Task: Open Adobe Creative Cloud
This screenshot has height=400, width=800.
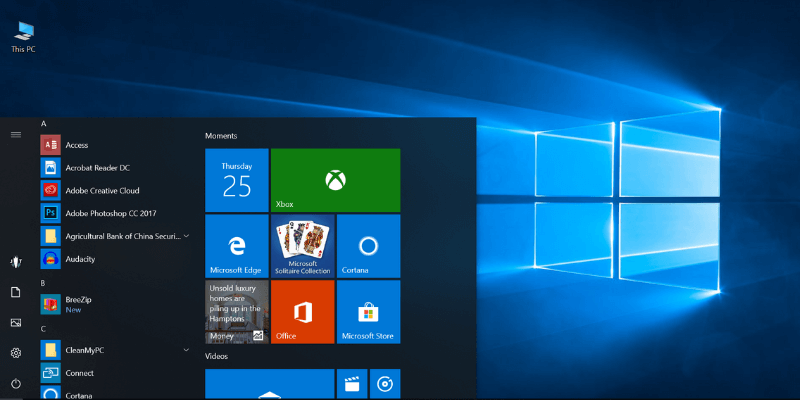Action: [x=102, y=190]
